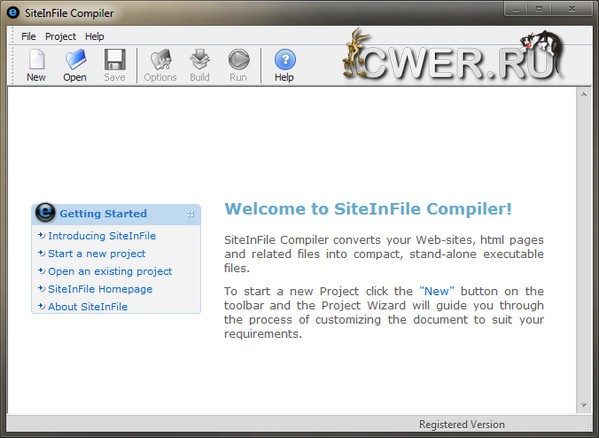Visit the SiteInFile Homepage link
This screenshot has height=438, width=599.
tap(100, 289)
